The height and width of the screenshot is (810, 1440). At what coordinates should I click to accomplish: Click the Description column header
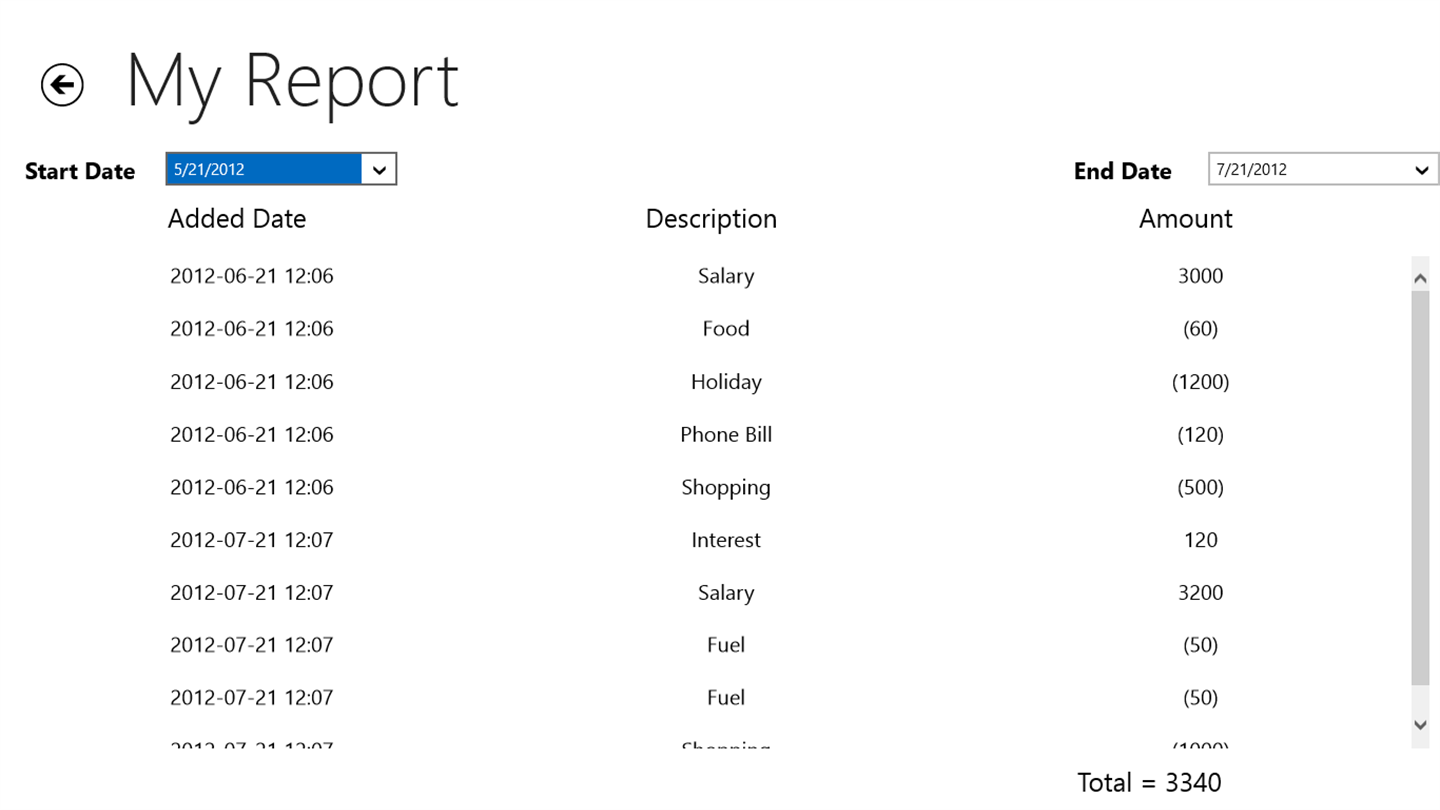click(x=711, y=219)
